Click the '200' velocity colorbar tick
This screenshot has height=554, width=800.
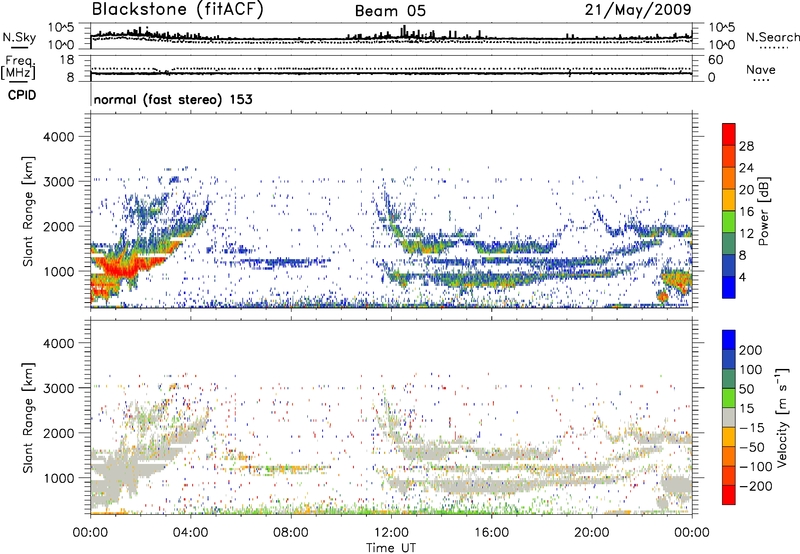tap(750, 350)
